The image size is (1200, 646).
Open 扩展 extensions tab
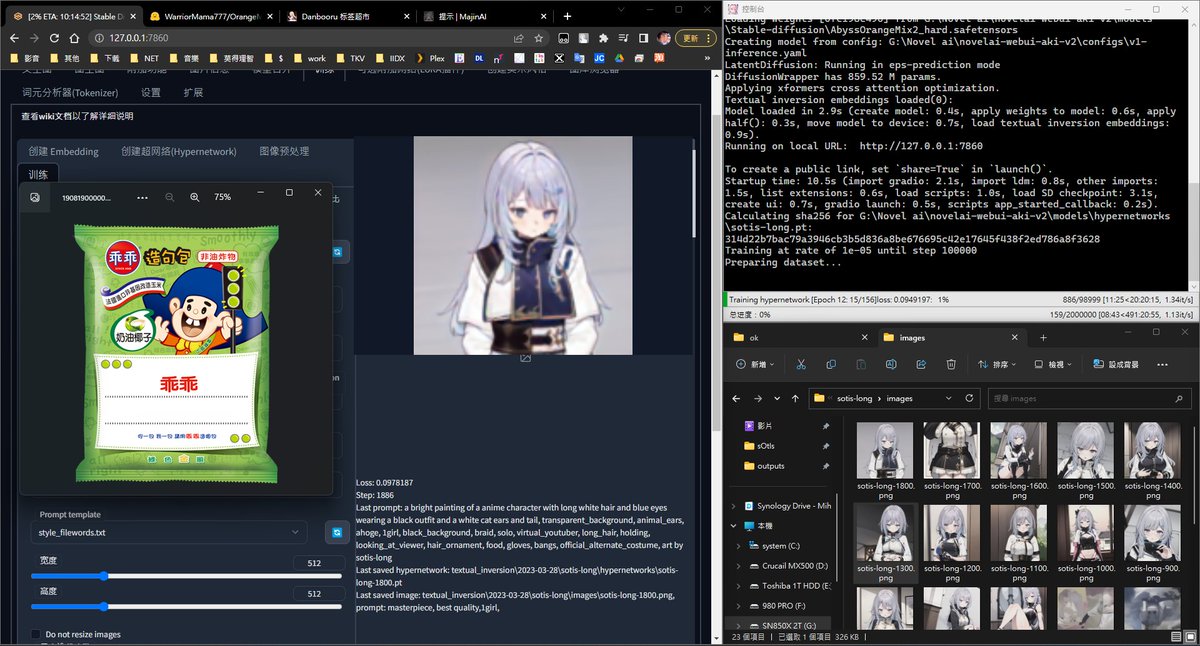[x=193, y=92]
